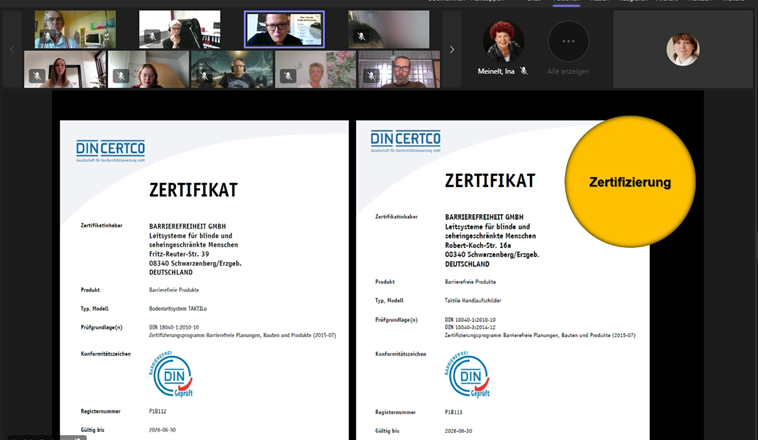Click the DIN CERTCO logo on the right certificate
This screenshot has width=758, height=440.
(405, 140)
